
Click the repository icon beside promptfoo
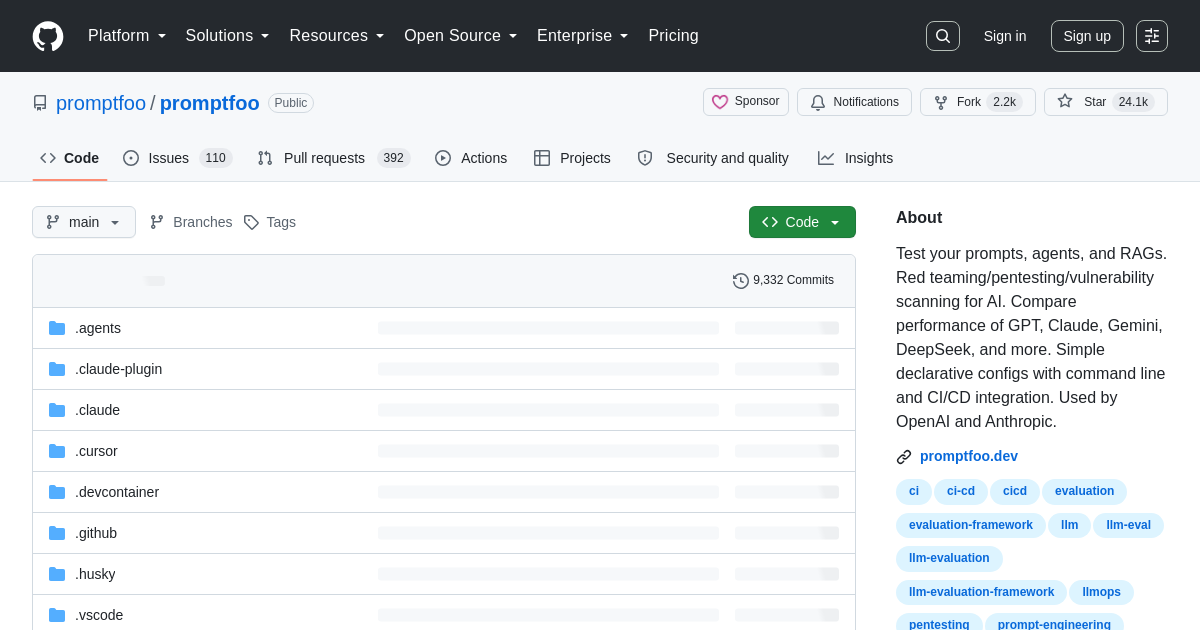40,103
